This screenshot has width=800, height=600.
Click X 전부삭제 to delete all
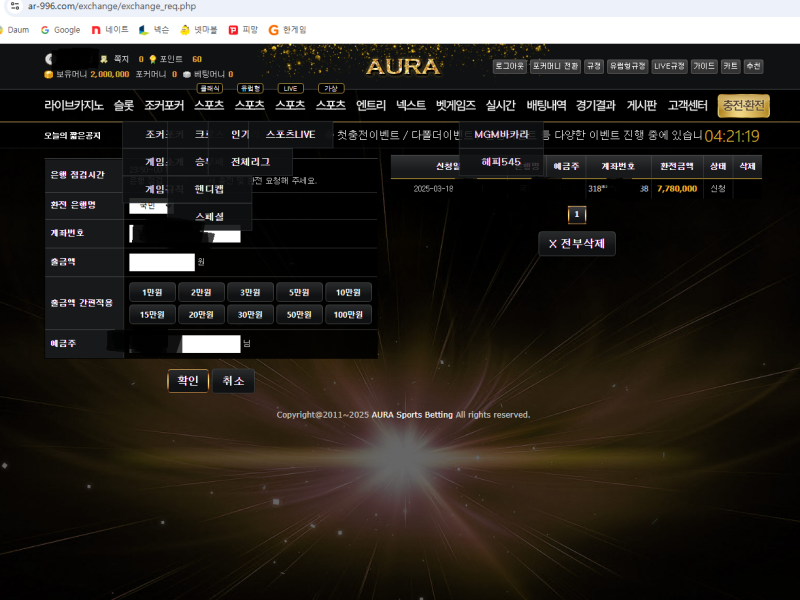click(576, 244)
